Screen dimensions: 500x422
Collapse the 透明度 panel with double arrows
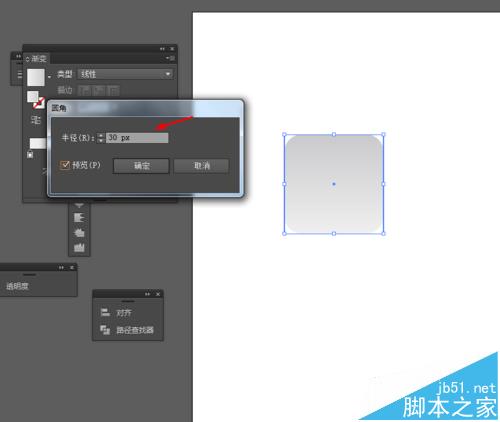[x=61, y=267]
